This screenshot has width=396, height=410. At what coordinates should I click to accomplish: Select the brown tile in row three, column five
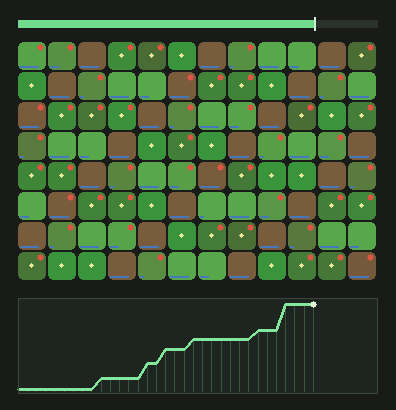pos(152,116)
